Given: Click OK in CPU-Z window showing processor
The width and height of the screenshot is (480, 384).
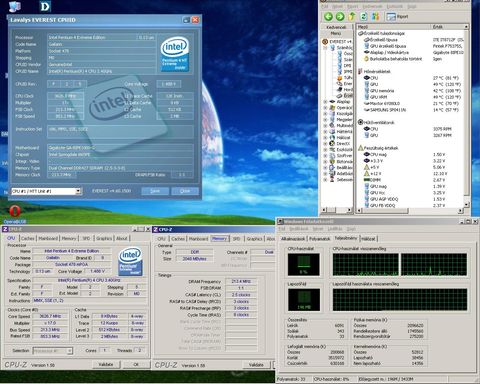Looking at the screenshot, I should pos(136,364).
